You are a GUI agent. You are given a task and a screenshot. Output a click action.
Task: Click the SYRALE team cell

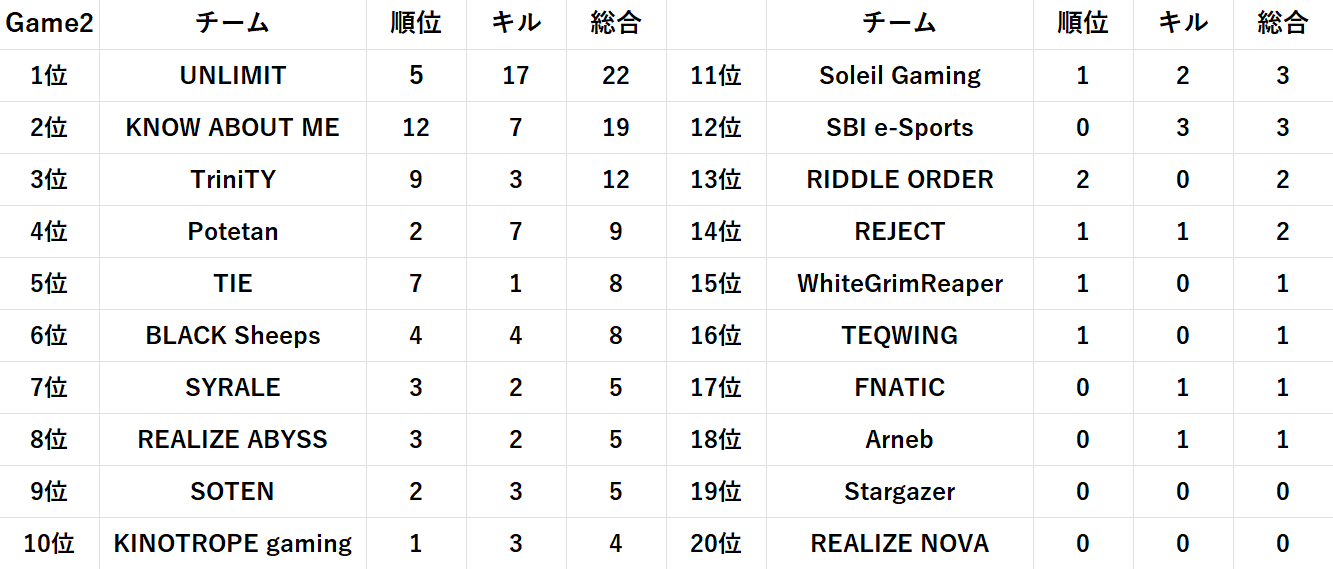coord(233,388)
